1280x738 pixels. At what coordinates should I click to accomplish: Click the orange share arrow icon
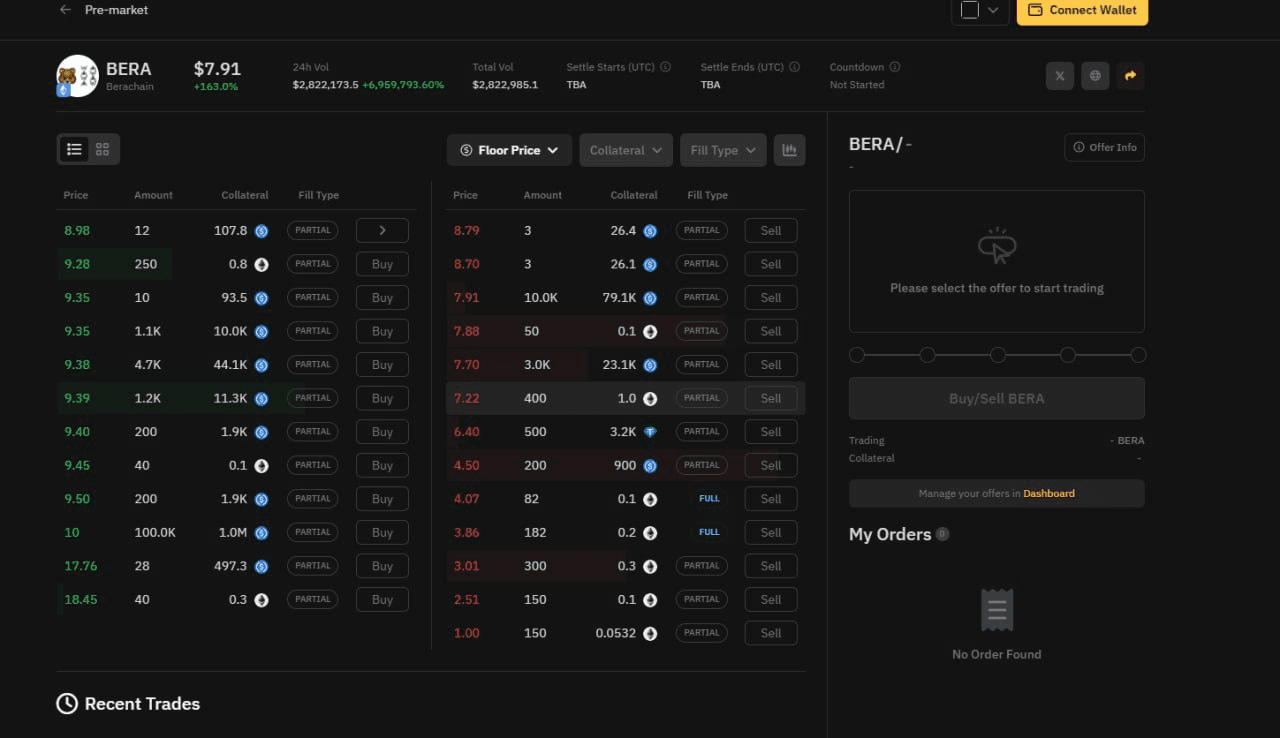point(1131,75)
